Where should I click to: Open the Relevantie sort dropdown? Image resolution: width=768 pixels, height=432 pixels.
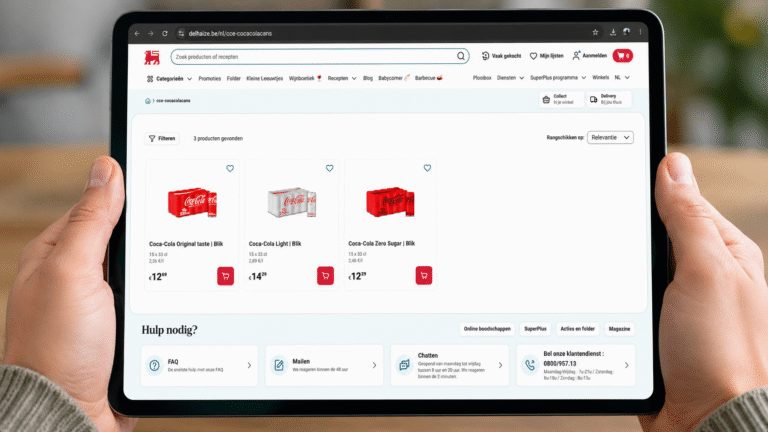610,138
